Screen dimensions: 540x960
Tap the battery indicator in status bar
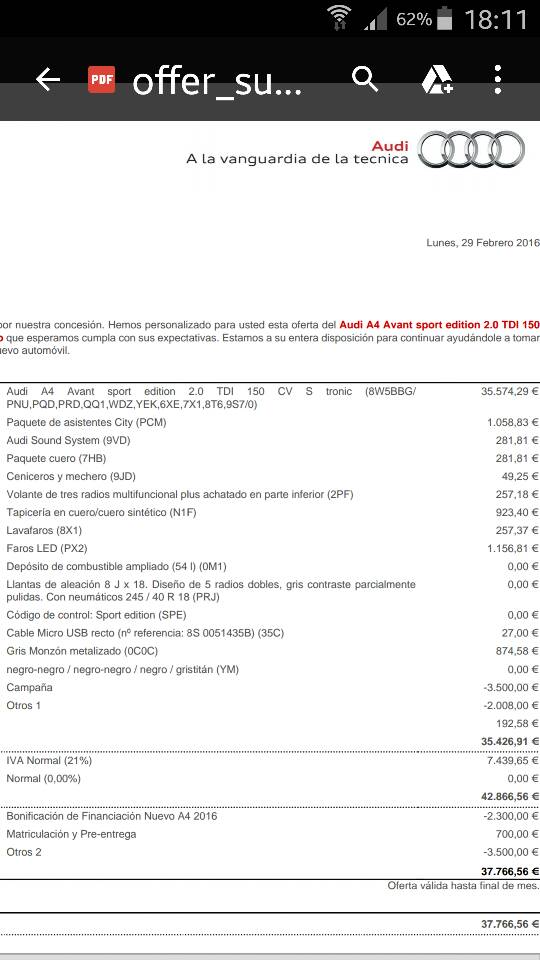446,18
